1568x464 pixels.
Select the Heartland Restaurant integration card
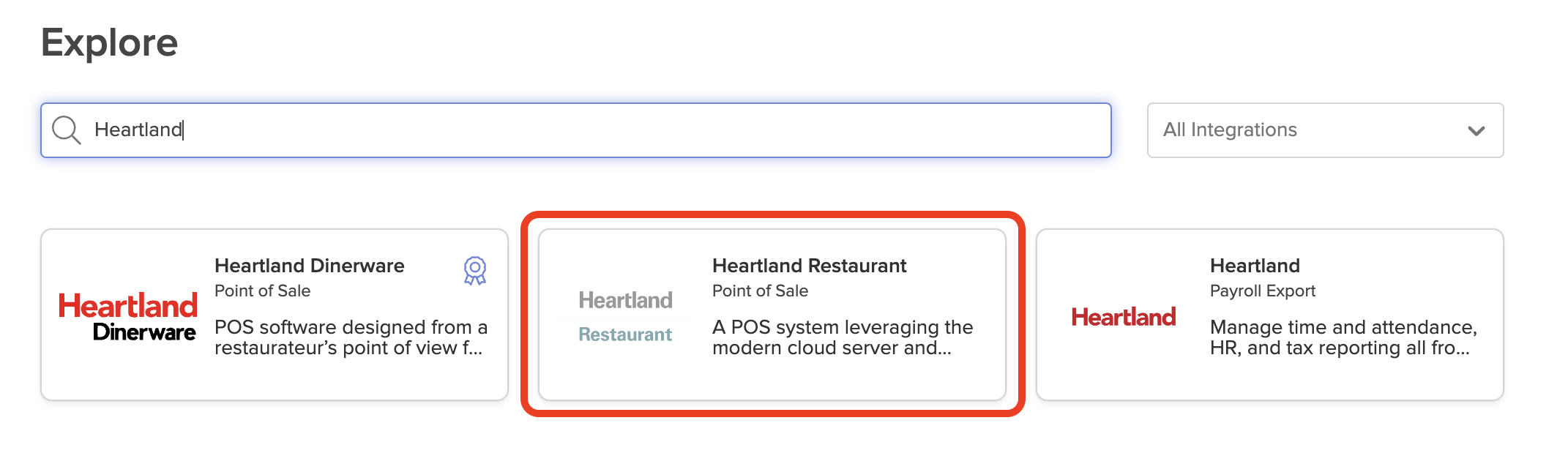pyautogui.click(x=772, y=315)
